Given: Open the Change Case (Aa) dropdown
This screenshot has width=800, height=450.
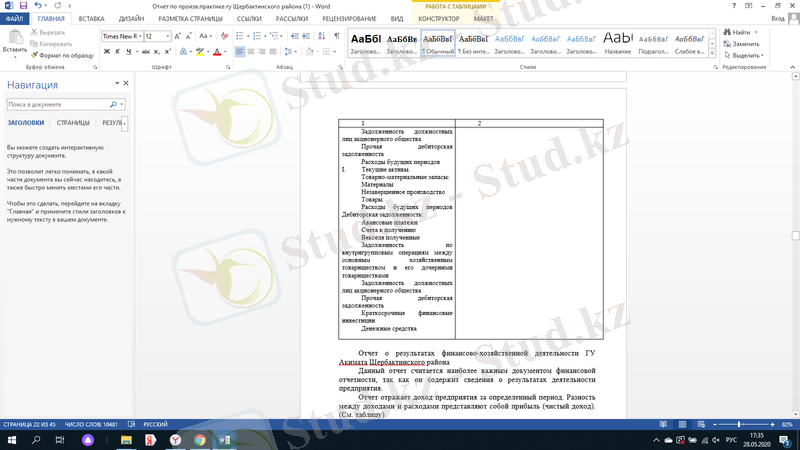Looking at the screenshot, I should [x=205, y=36].
